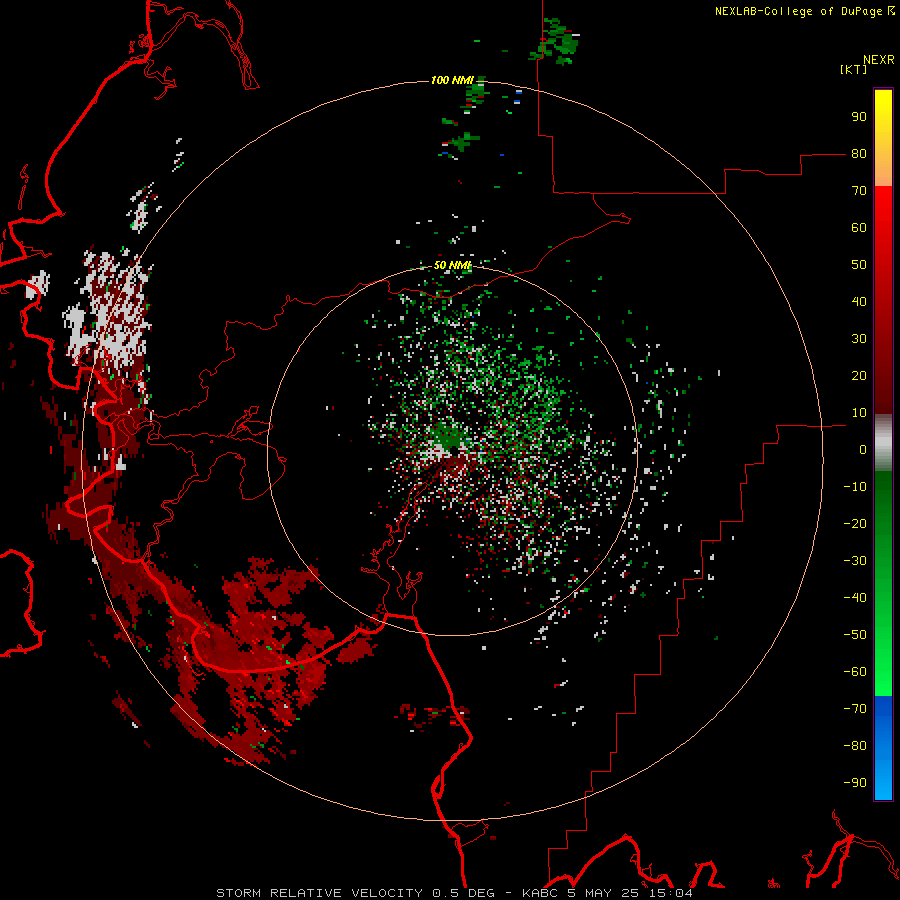This screenshot has width=900, height=900.
Task: Click the 40 value on velocity scale
Action: point(859,301)
